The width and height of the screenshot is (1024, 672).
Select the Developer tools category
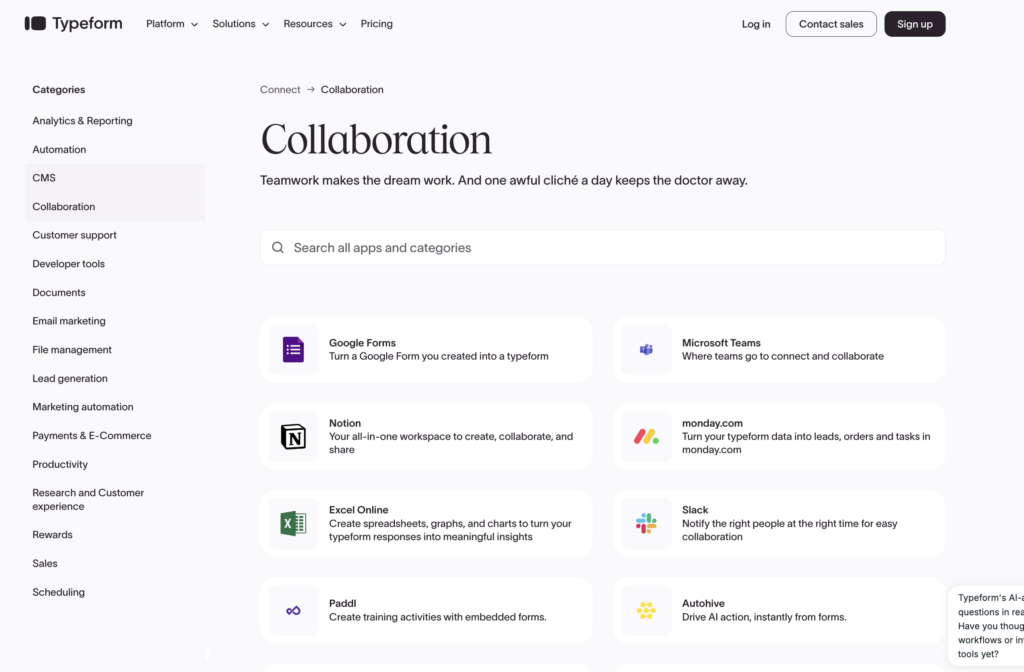[x=69, y=264]
